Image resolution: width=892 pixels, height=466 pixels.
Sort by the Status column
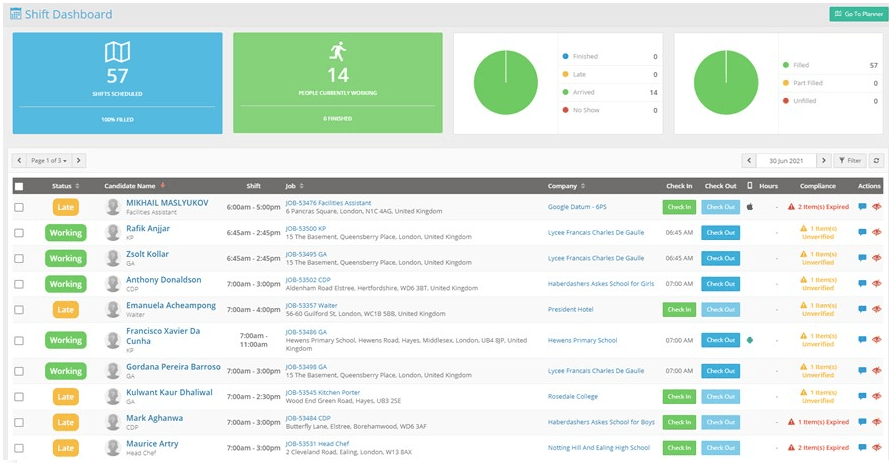[65, 186]
